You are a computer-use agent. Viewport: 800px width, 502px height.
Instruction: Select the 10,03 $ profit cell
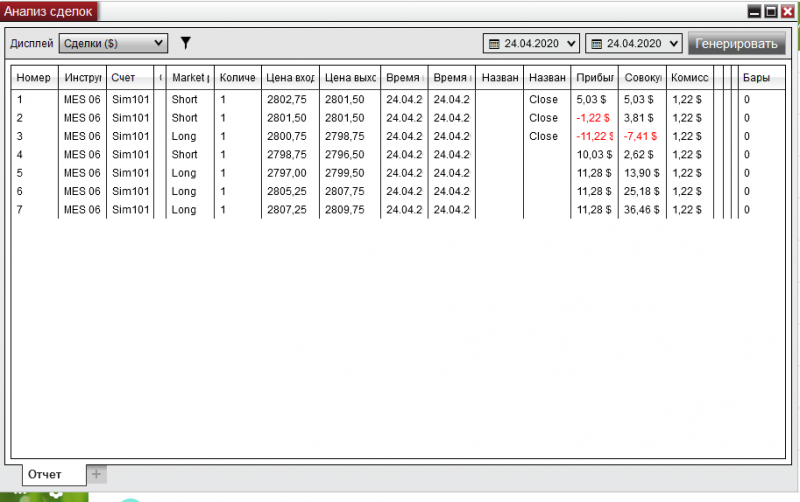pos(594,155)
